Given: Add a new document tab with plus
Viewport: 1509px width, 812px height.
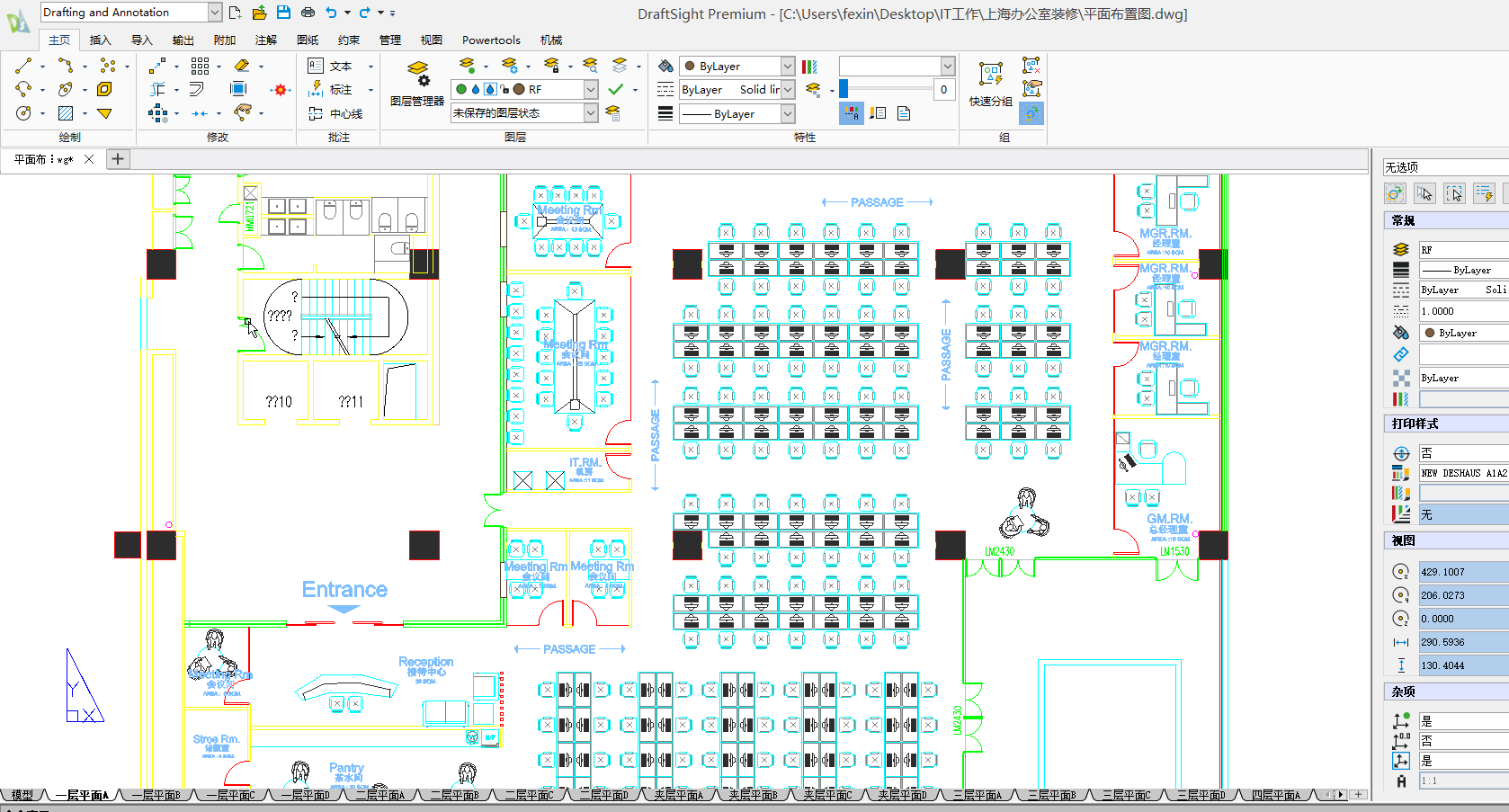Looking at the screenshot, I should tap(118, 159).
